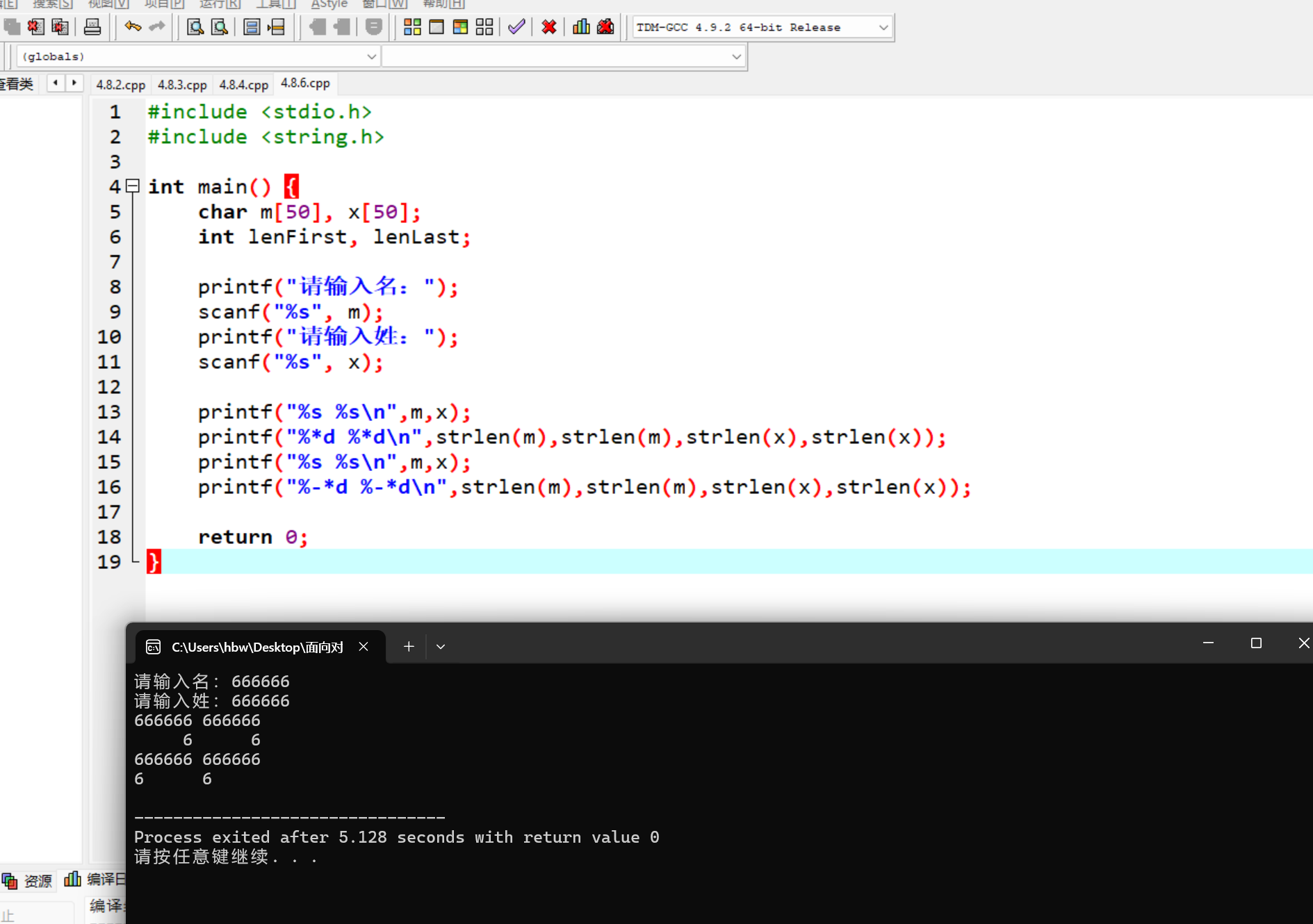Open the 运行[R] menu
The width and height of the screenshot is (1313, 924).
pos(220,4)
